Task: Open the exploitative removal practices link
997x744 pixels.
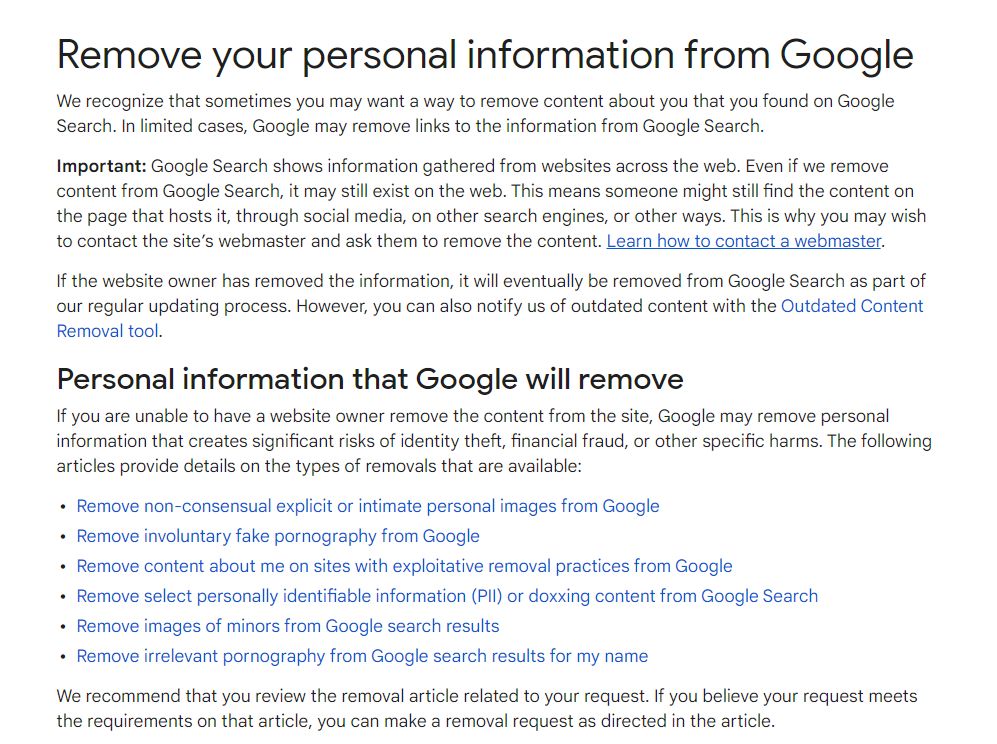Action: (x=404, y=566)
